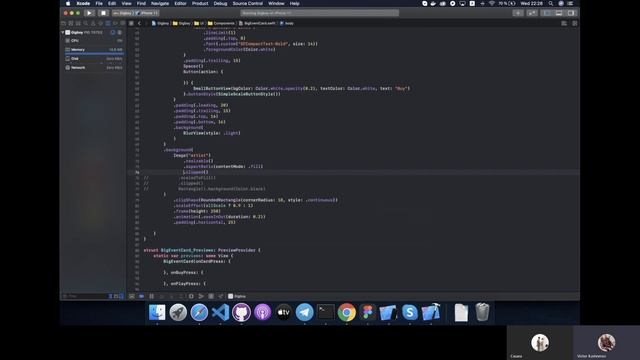640x360 pixels.
Task: Open Simulate Location arrow in debug bar
Action: click(x=221, y=296)
